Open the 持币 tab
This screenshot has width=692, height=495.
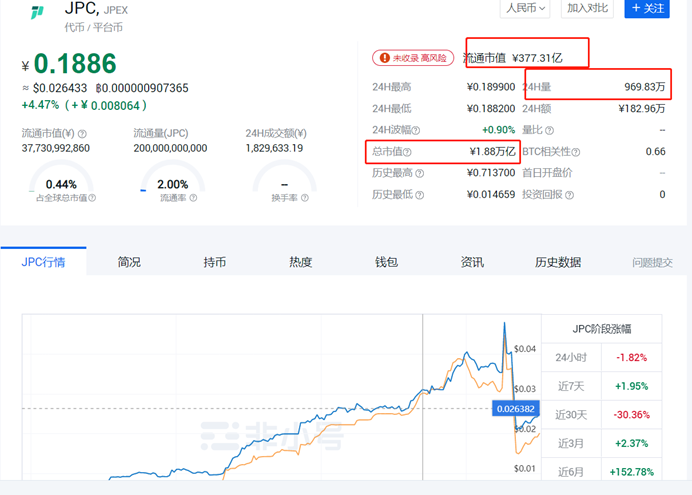point(214,262)
